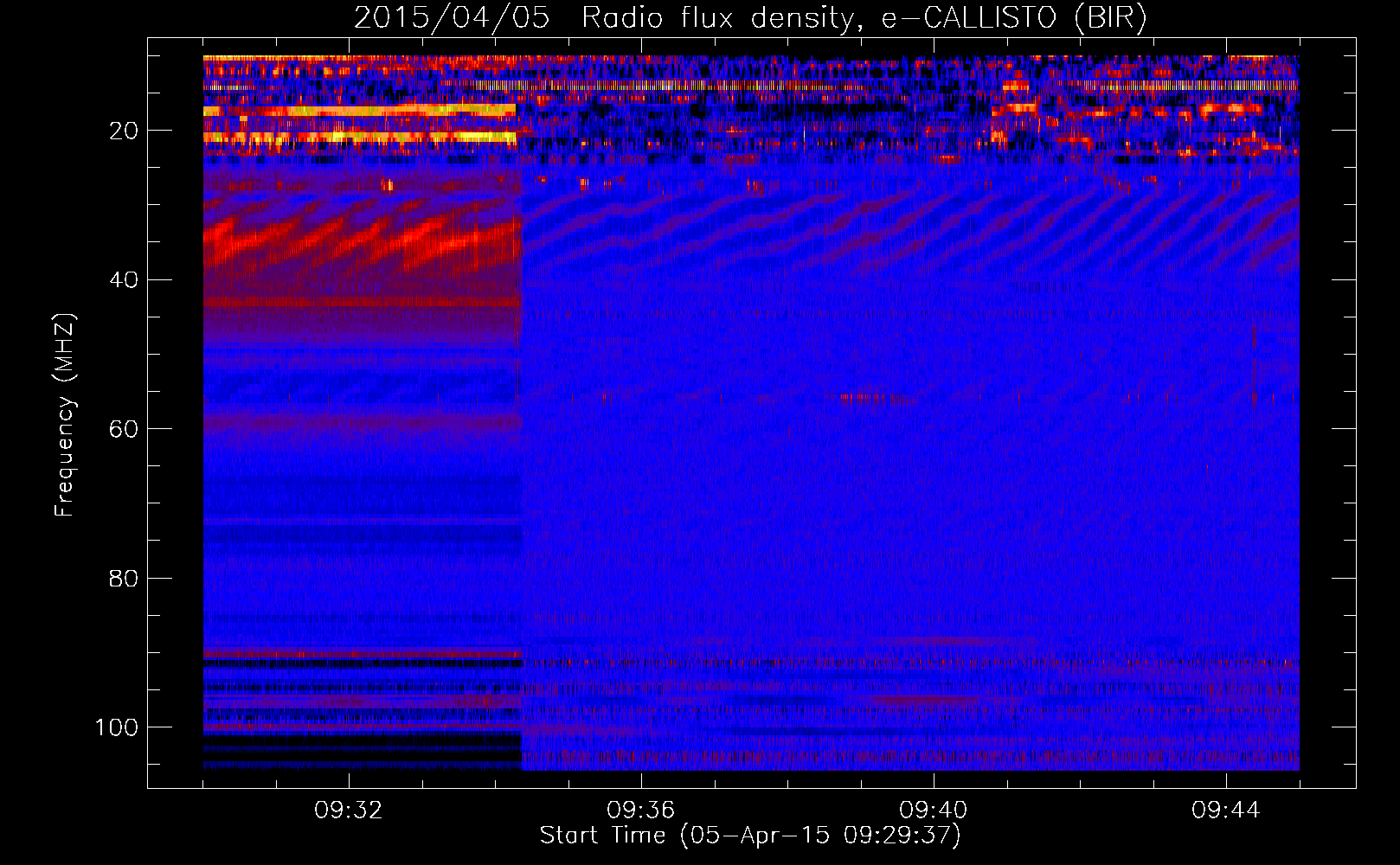
Task: Select the 'Frequency (MHZ)' y-axis label
Action: tap(65, 415)
